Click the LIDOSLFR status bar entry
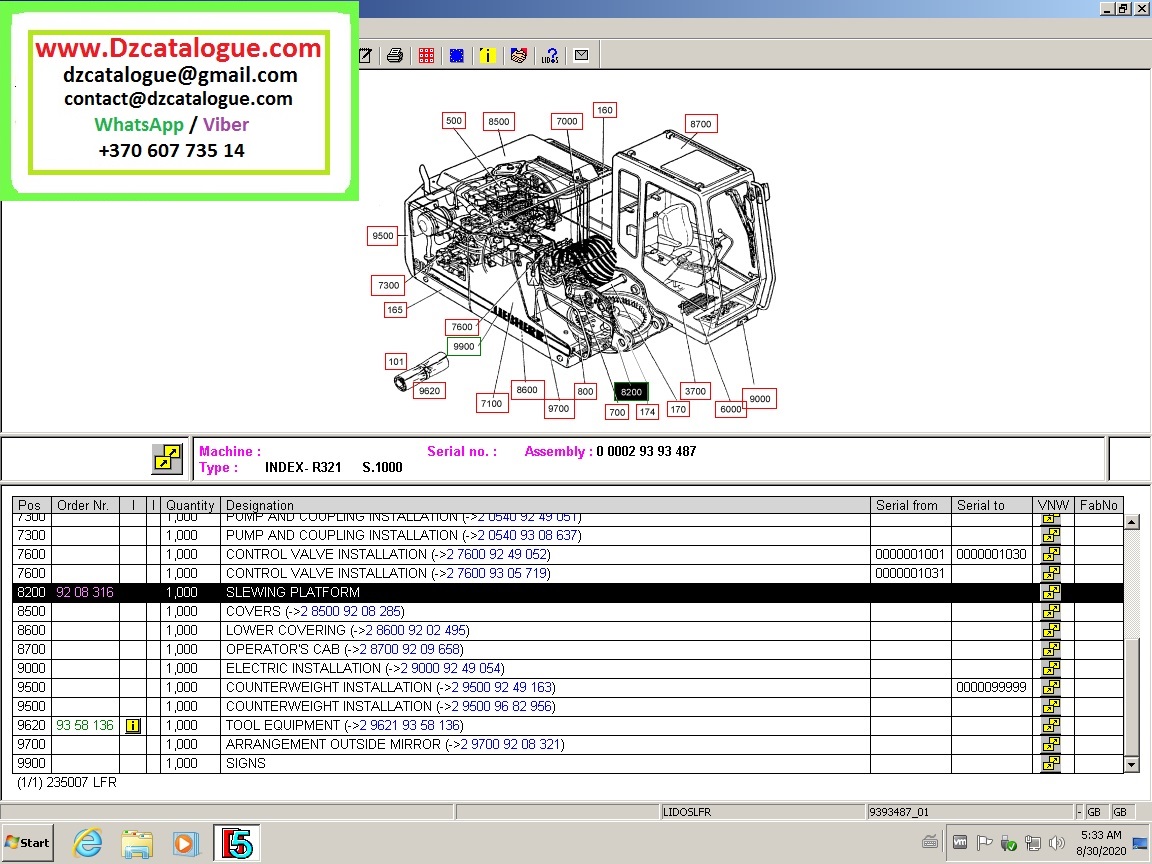1152x864 pixels. [x=764, y=812]
